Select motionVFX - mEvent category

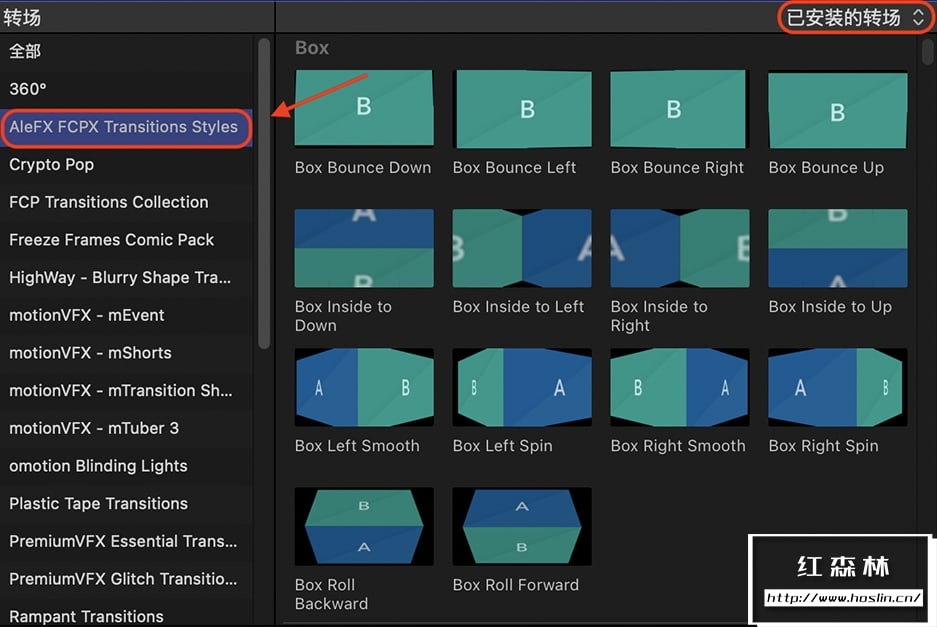pyautogui.click(x=126, y=315)
